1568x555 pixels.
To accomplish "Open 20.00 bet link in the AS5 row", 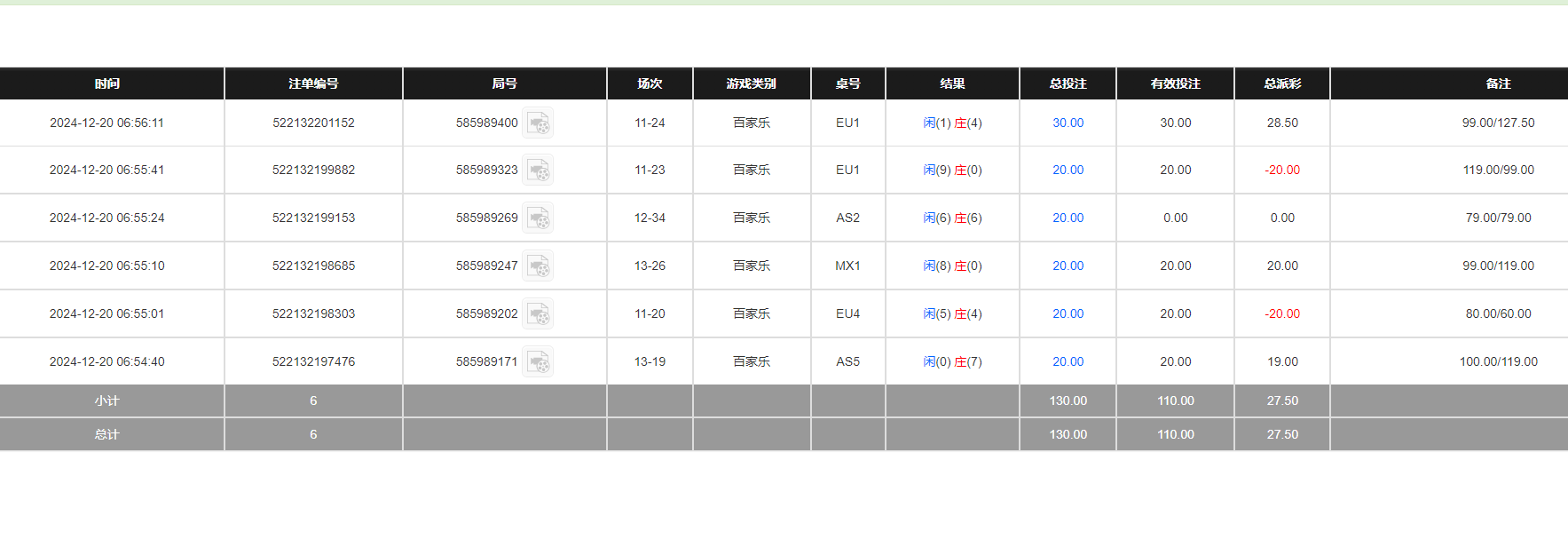I will pos(1068,361).
